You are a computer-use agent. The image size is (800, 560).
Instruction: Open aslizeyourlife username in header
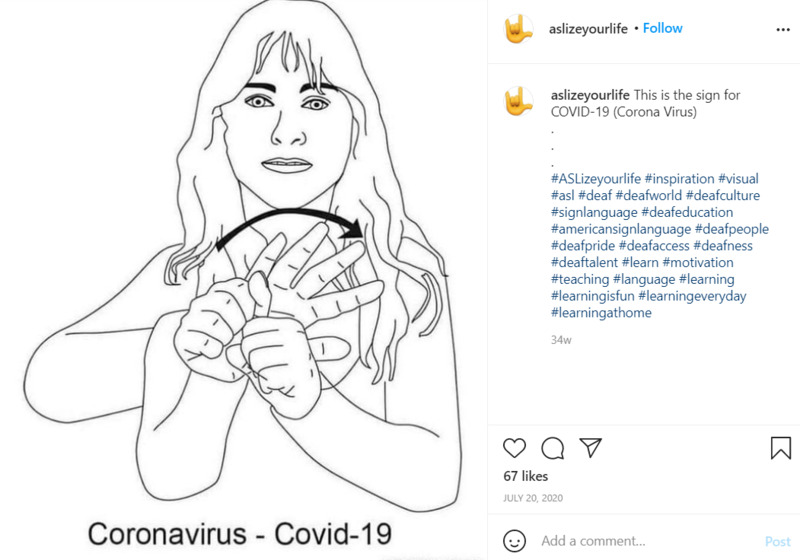[588, 29]
